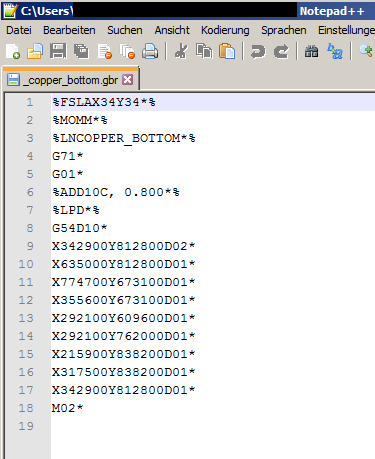The width and height of the screenshot is (375, 459).
Task: Copy selection with the Copy toolbar icon
Action: [204, 52]
